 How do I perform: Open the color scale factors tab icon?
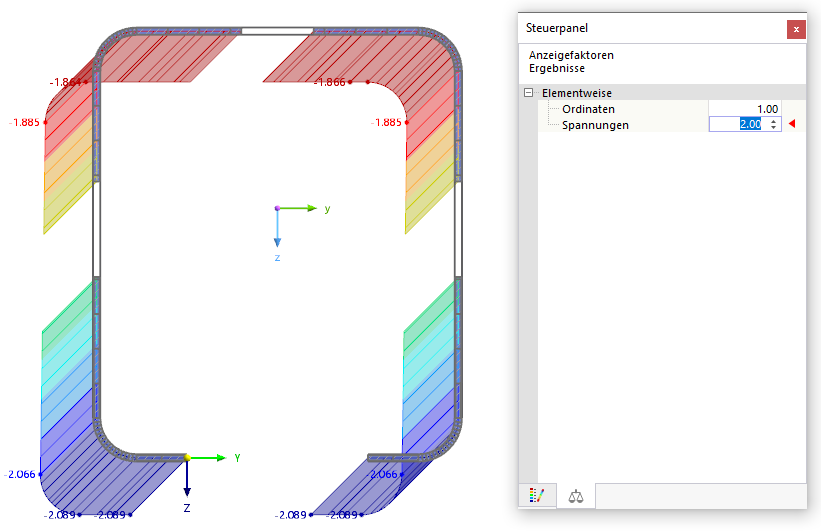pyautogui.click(x=537, y=495)
